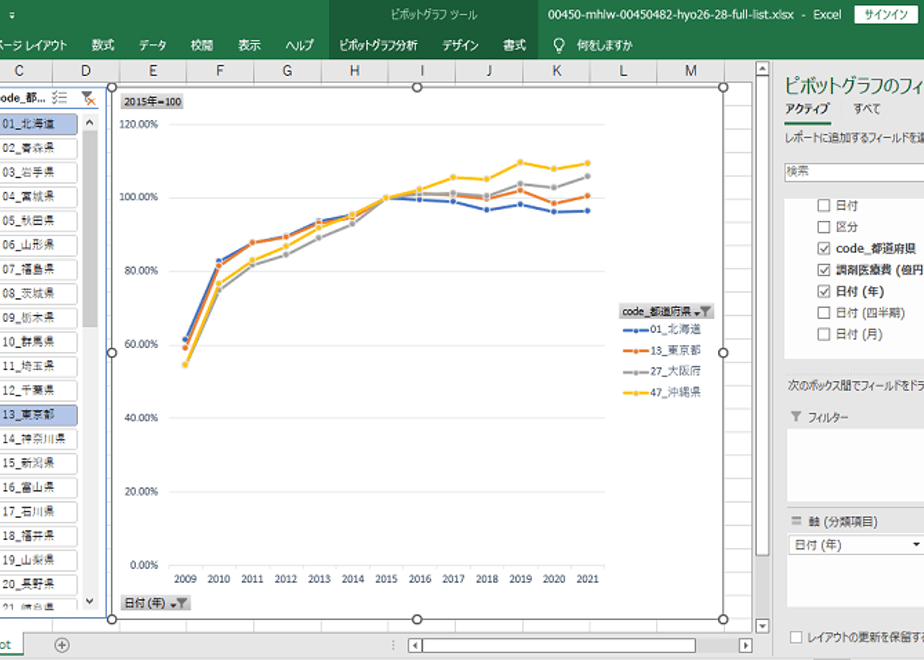
Task: Select column header F
Action: click(220, 71)
